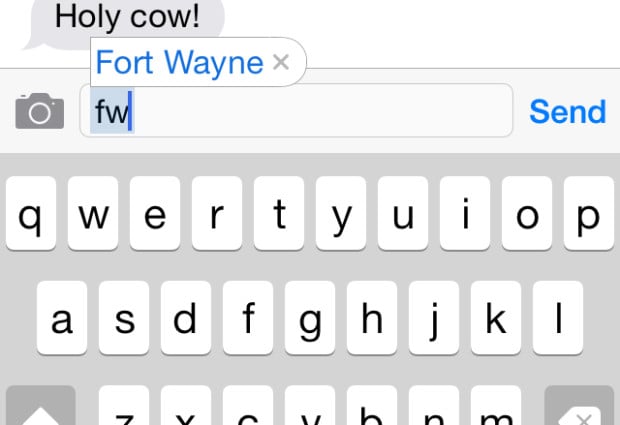The height and width of the screenshot is (425, 620).
Task: Tap the backspace delete key
Action: click(x=579, y=405)
